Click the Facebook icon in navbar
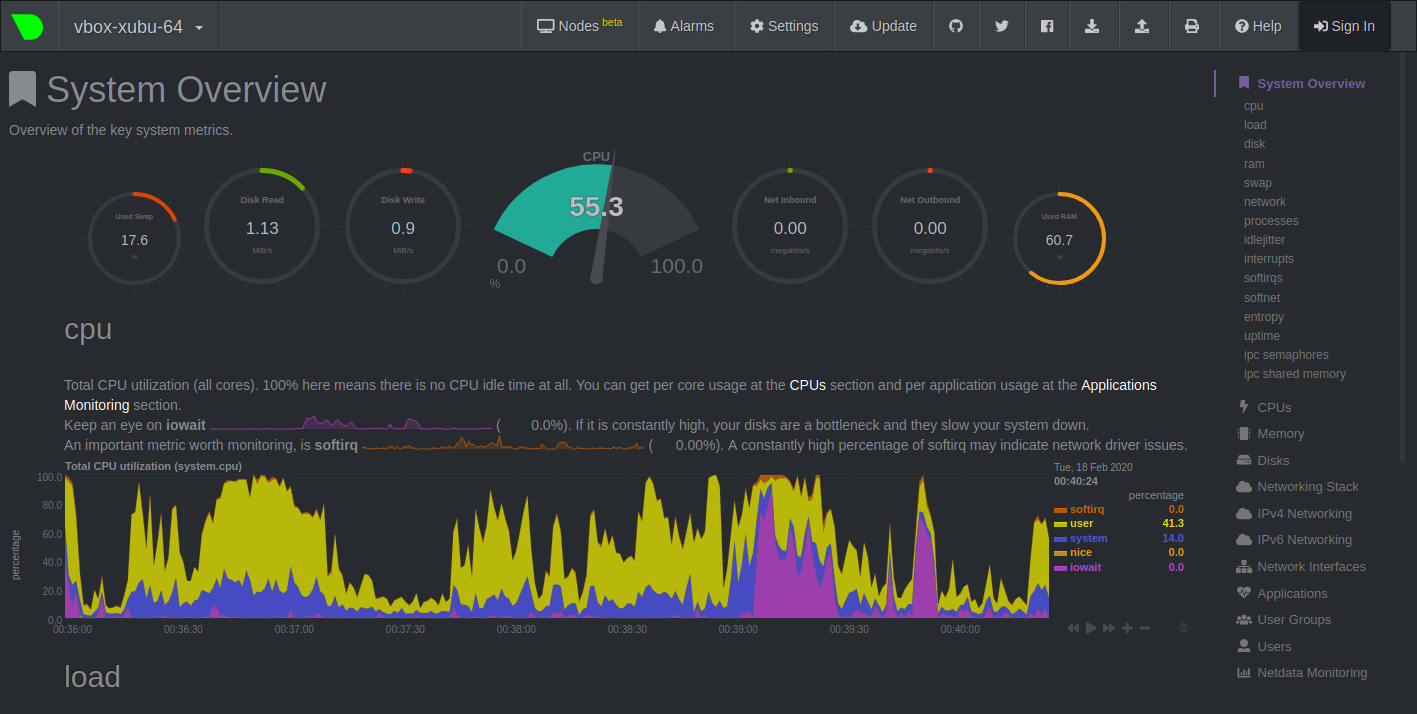The height and width of the screenshot is (714, 1417). click(1047, 27)
